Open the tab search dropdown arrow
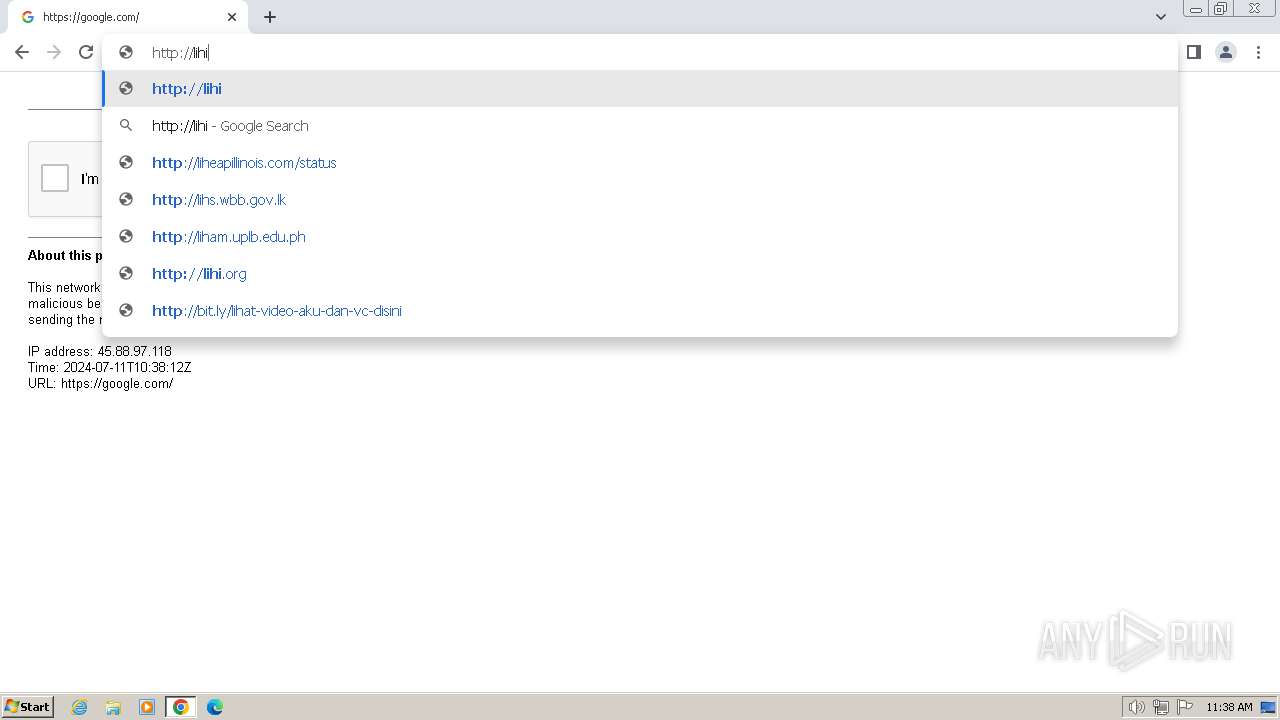Viewport: 1280px width, 720px height. [x=1160, y=17]
